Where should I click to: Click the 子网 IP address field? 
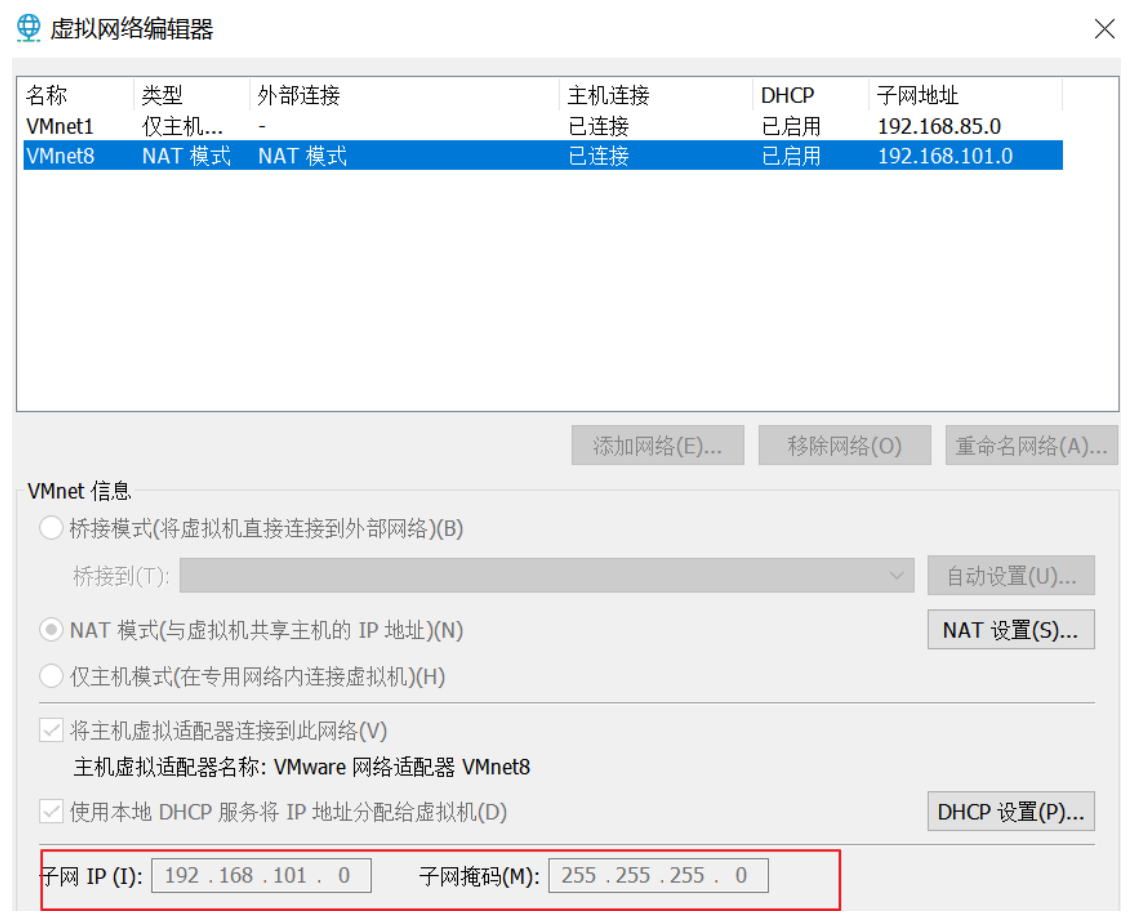click(x=261, y=875)
